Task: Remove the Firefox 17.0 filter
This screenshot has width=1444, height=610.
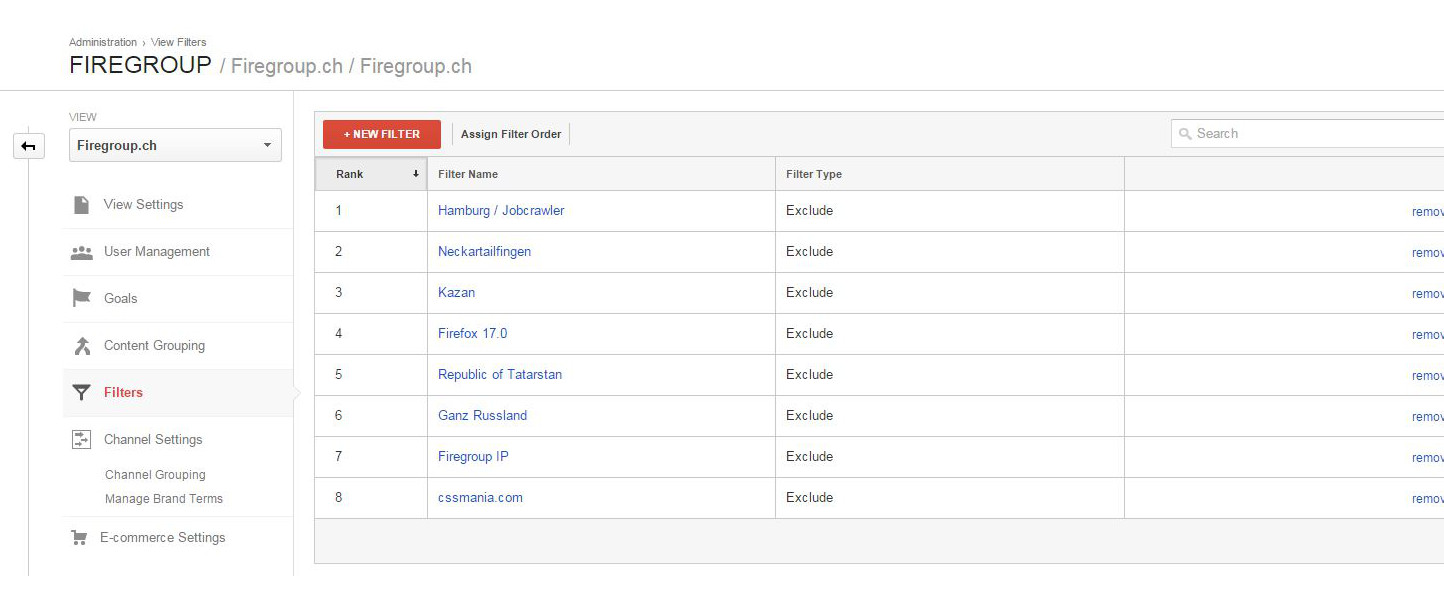Action: coord(1428,335)
